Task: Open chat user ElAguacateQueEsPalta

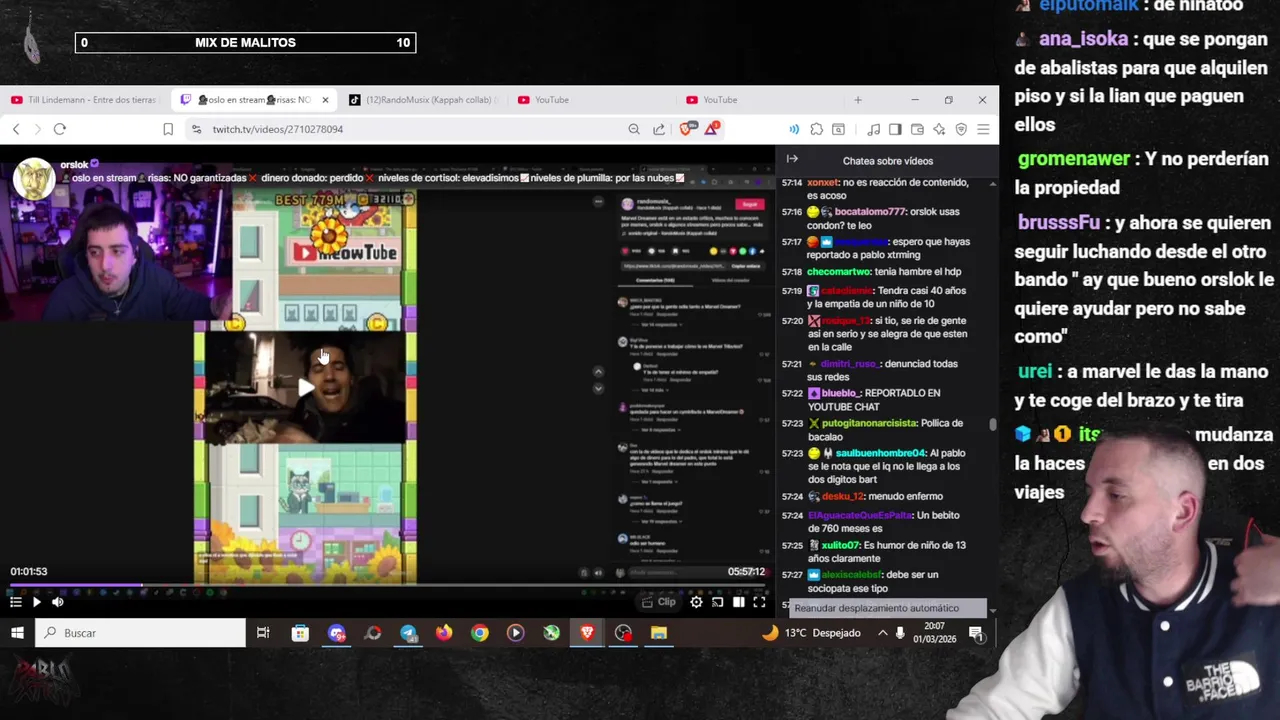Action: 860,515
